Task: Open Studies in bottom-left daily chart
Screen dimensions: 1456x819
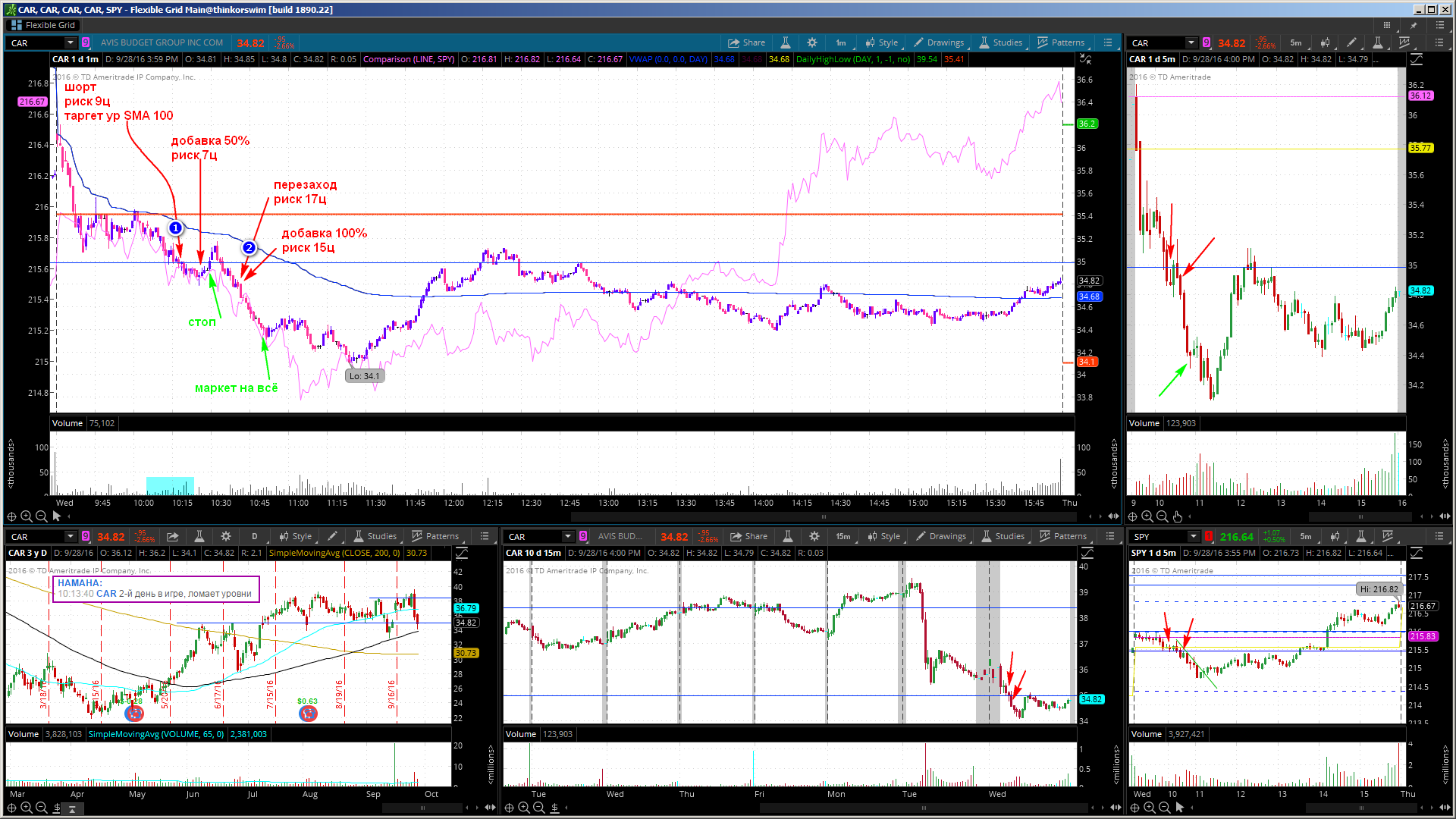Action: [x=375, y=537]
